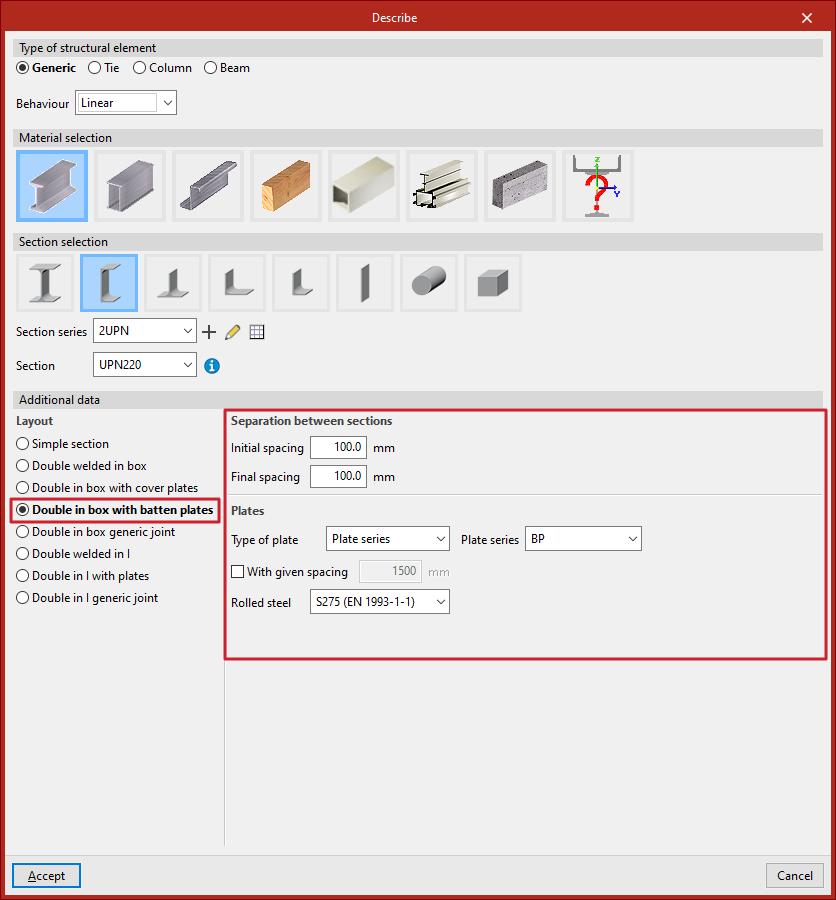Screen dimensions: 836x900
Task: Click the Initial spacing input field
Action: [338, 448]
